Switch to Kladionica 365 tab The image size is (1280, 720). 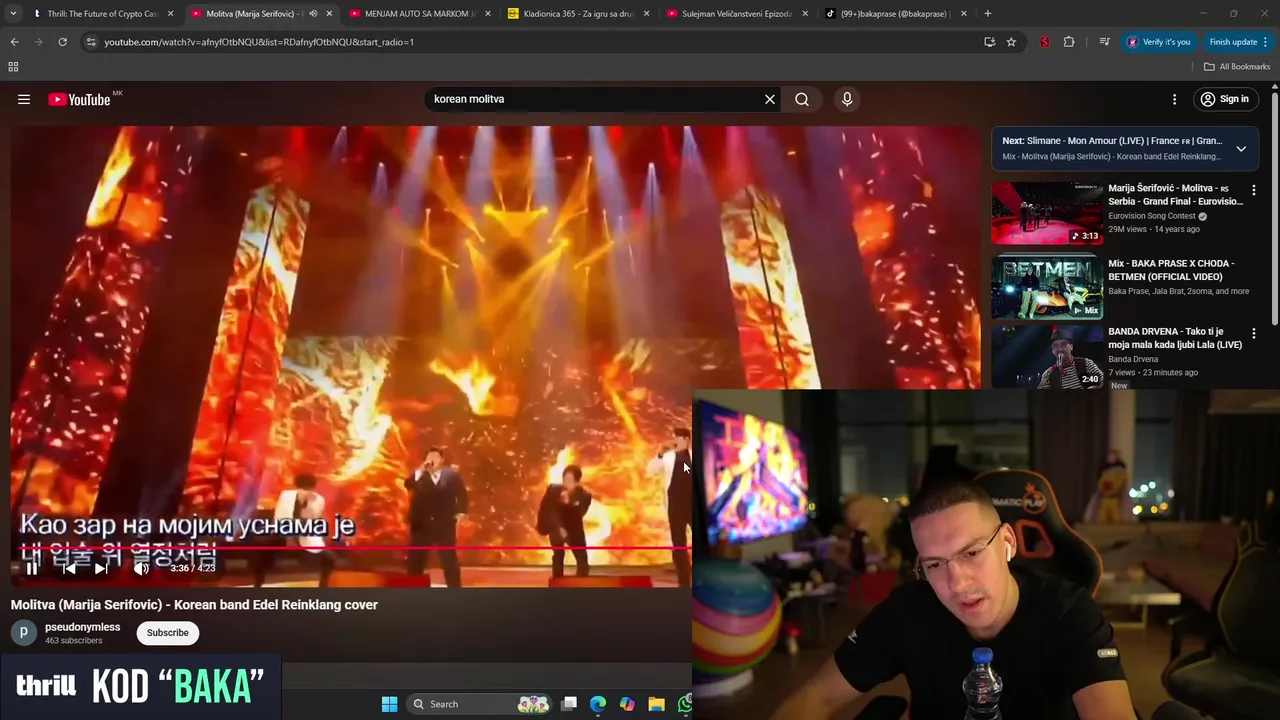point(578,14)
